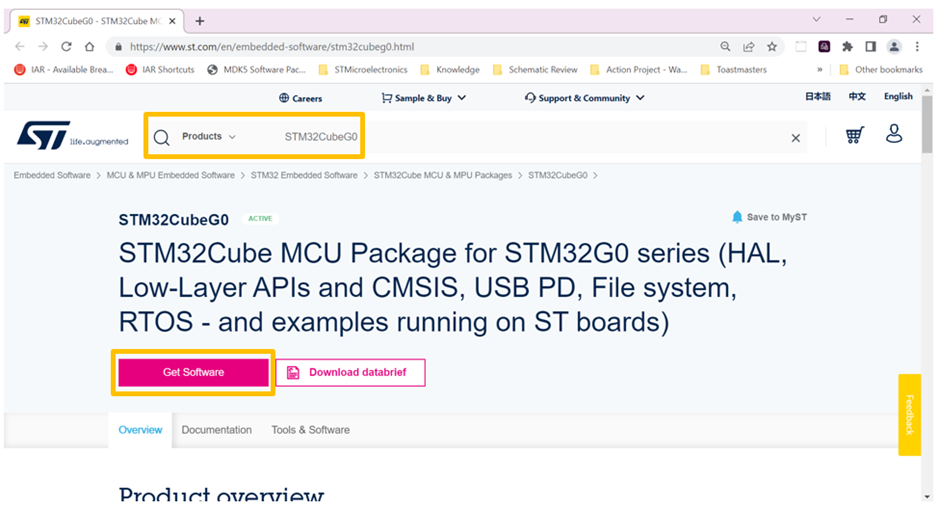Open the browser extensions puzzle icon
The width and height of the screenshot is (940, 510).
click(x=848, y=46)
